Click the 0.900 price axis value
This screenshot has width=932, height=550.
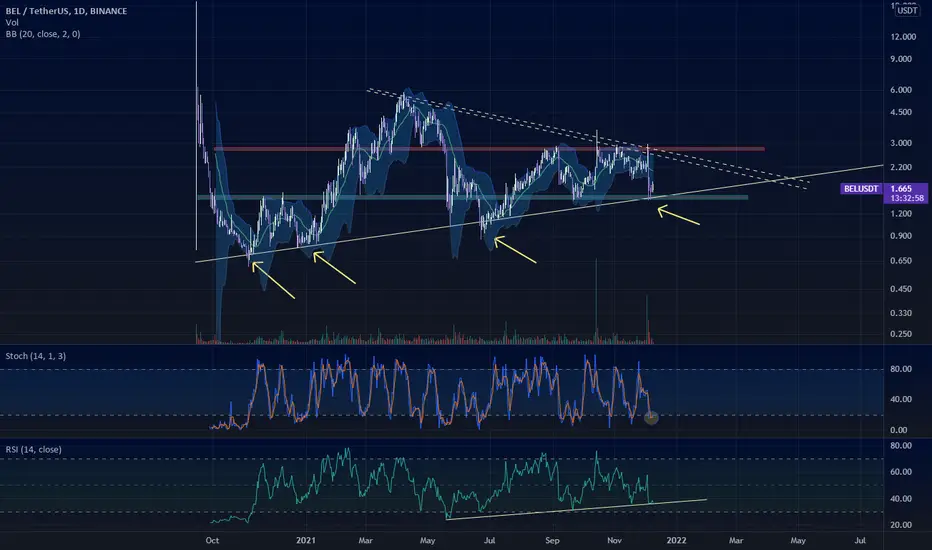[901, 235]
